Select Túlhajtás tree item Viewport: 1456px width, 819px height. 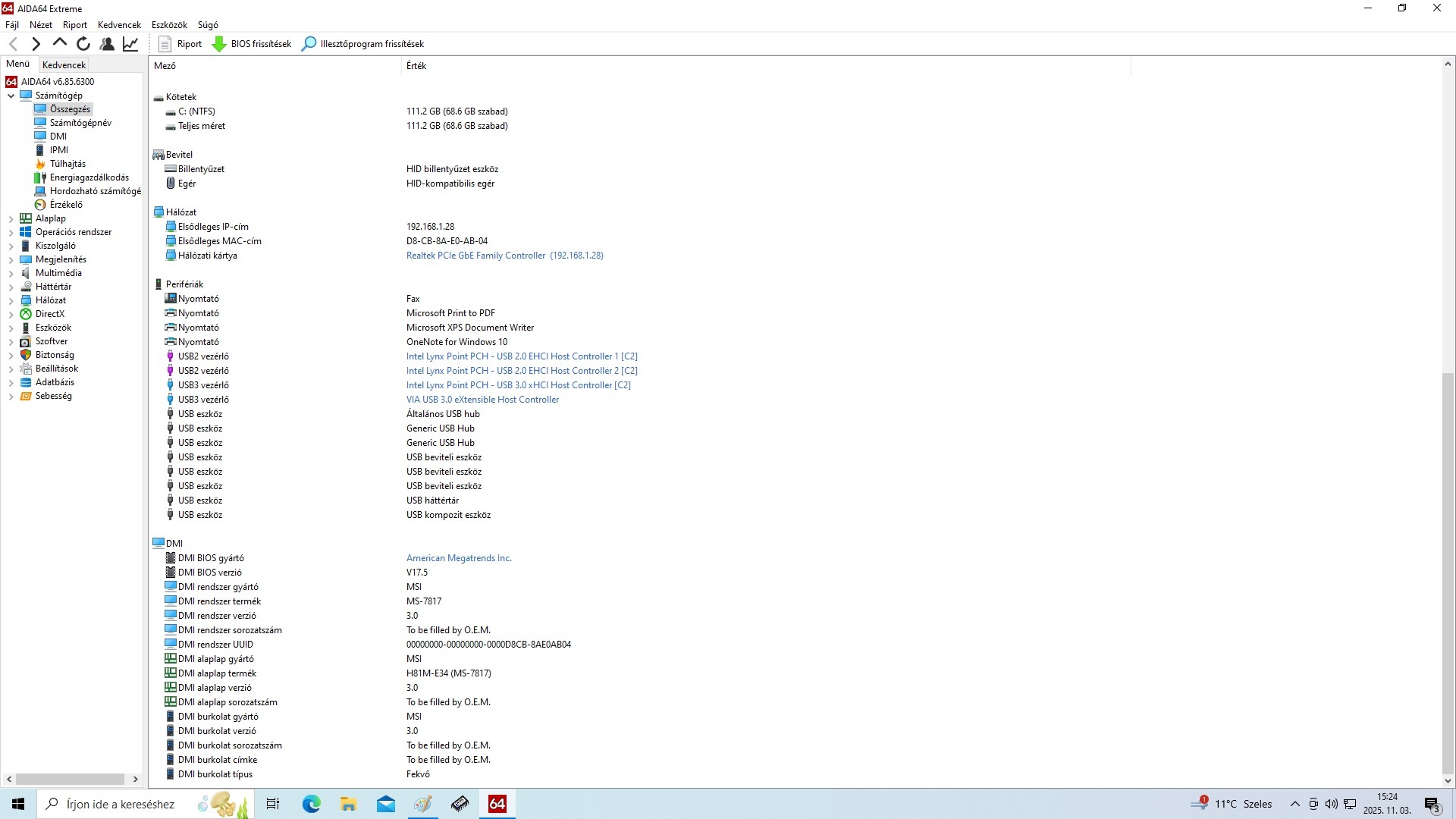coord(67,164)
